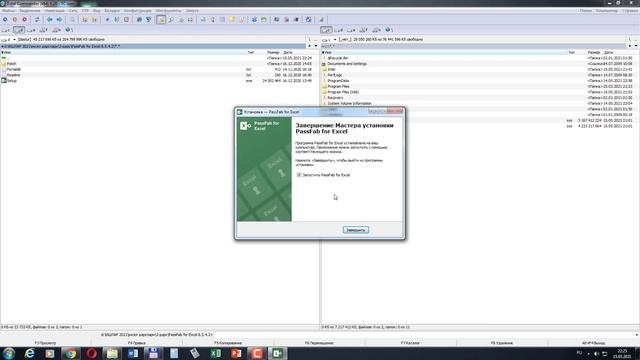Select 'ProgramData' folder in right panel
The image size is (640, 360).
[338, 81]
